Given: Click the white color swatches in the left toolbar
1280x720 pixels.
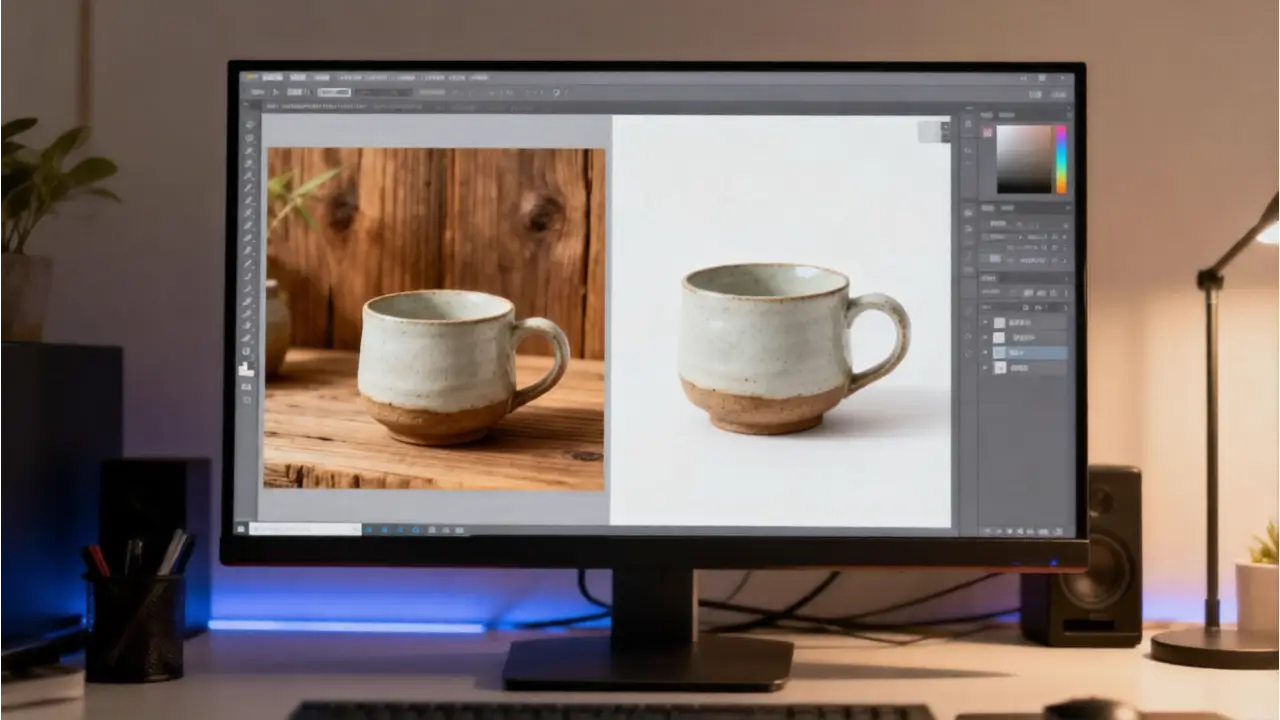Looking at the screenshot, I should click(246, 369).
